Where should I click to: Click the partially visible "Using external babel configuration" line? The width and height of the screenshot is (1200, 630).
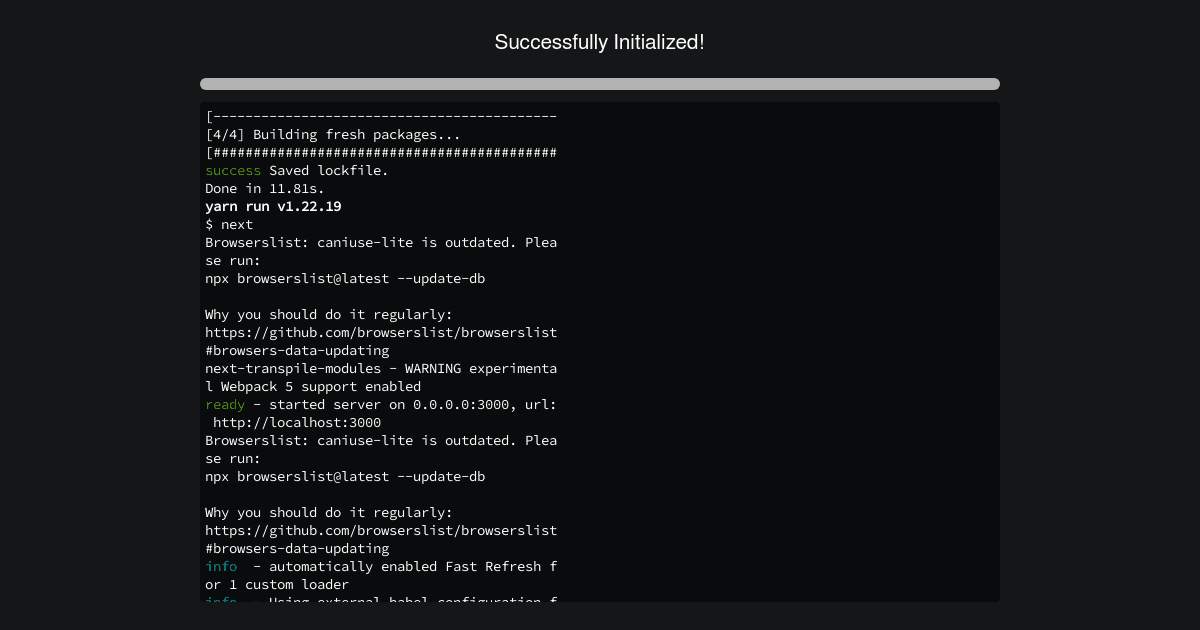tap(381, 598)
